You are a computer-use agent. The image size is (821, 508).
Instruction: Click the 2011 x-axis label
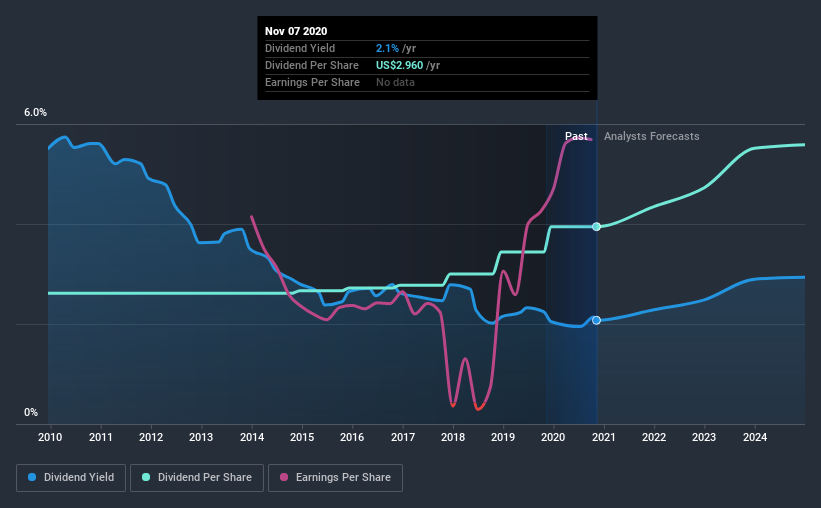click(101, 437)
